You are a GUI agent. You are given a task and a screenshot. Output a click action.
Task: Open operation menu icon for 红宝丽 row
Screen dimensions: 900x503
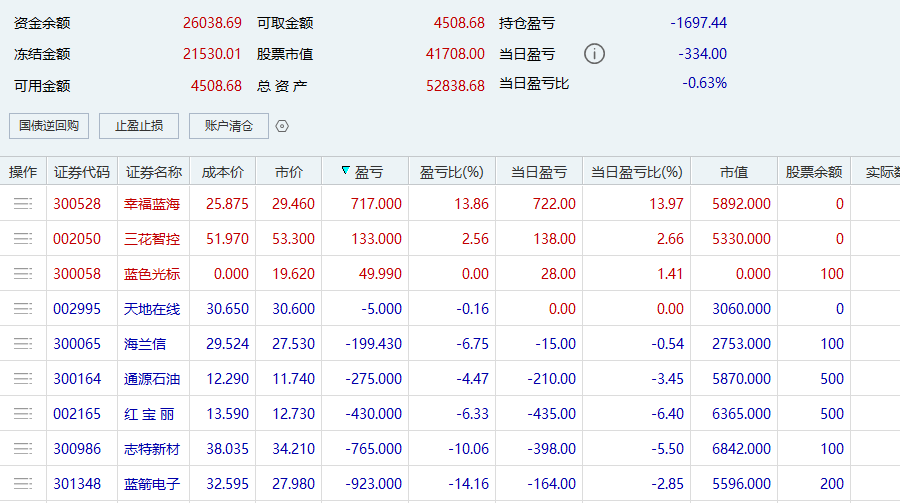23,414
